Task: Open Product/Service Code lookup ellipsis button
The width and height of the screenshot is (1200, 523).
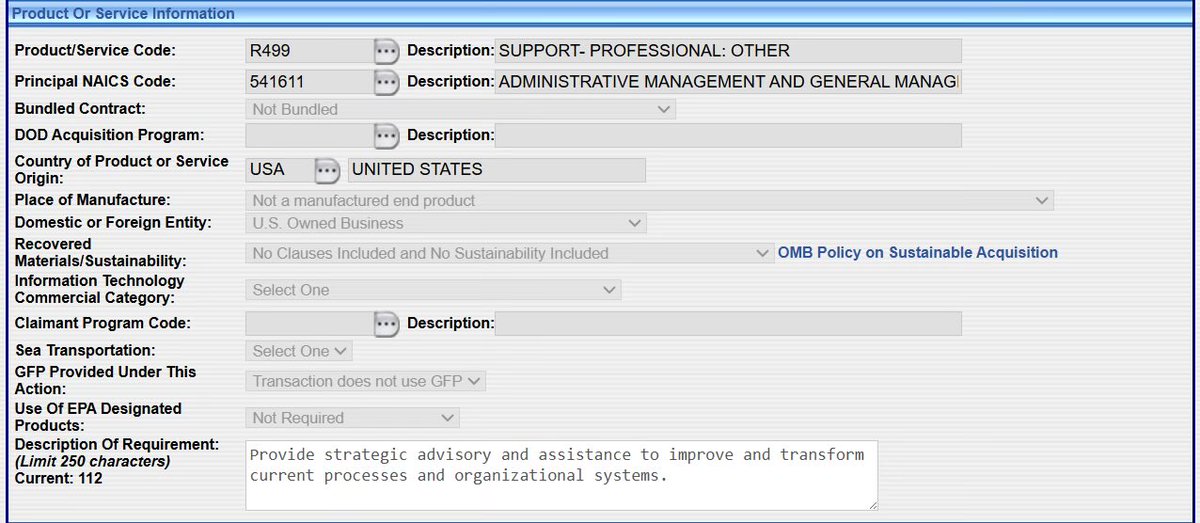Action: (386, 51)
